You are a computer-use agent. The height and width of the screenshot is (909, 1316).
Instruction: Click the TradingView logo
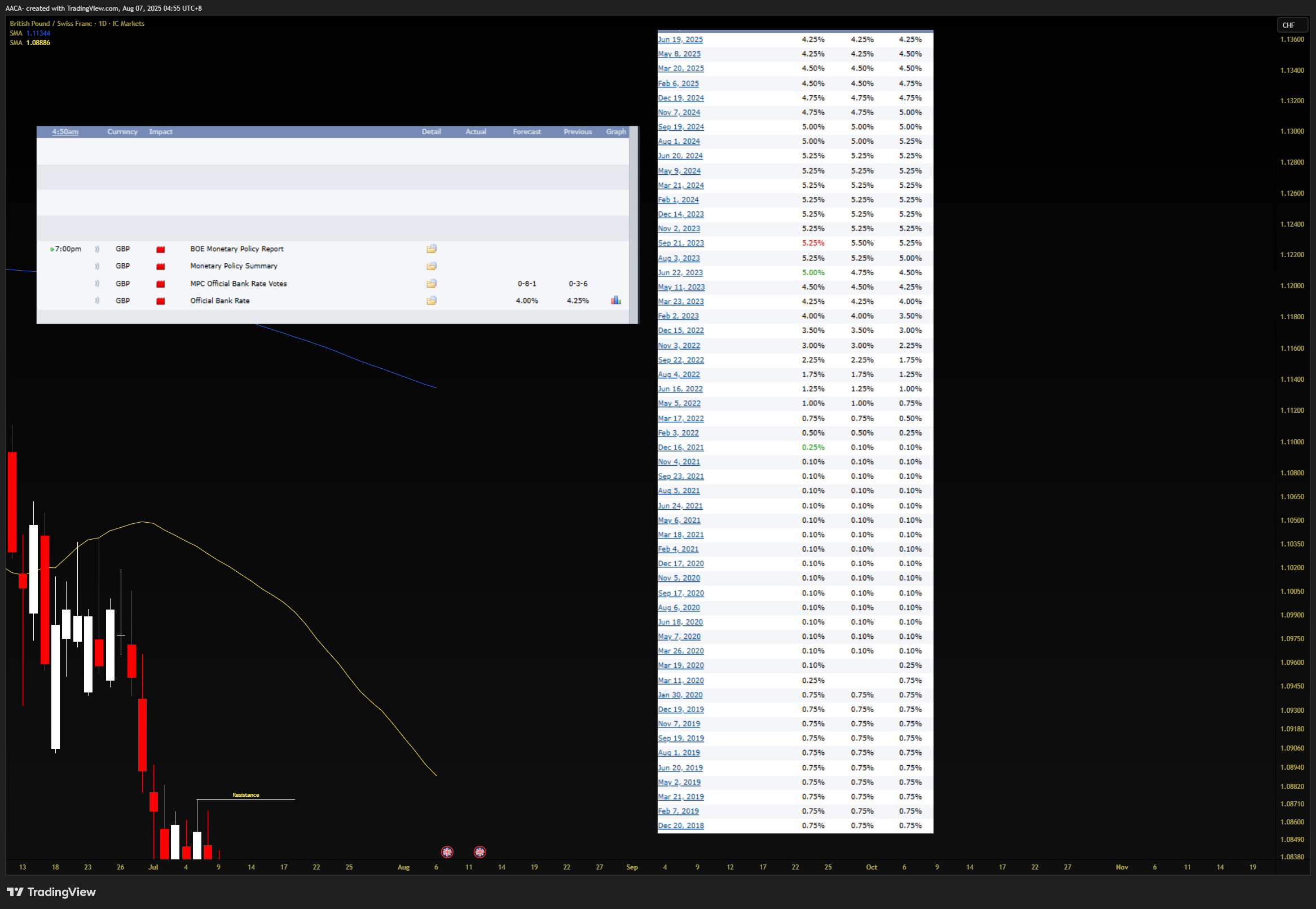tap(51, 892)
